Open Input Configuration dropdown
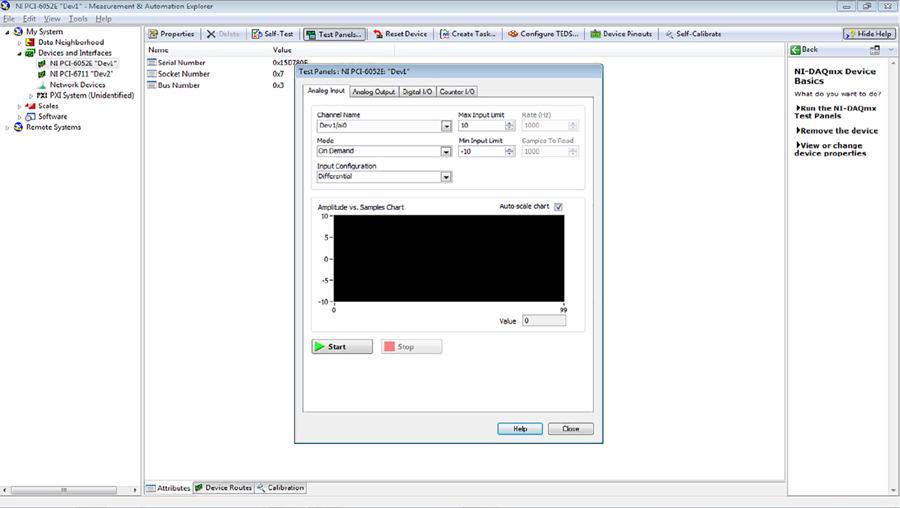The image size is (900, 508). tap(446, 177)
